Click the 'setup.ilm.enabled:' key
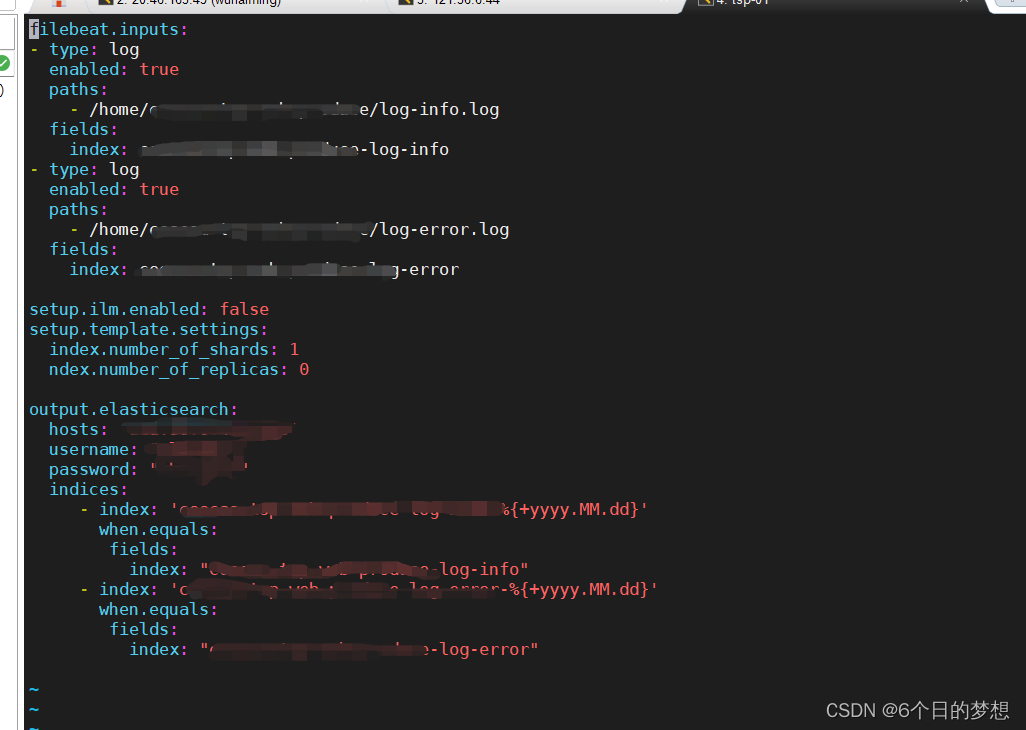This screenshot has height=730, width=1026. pos(119,309)
